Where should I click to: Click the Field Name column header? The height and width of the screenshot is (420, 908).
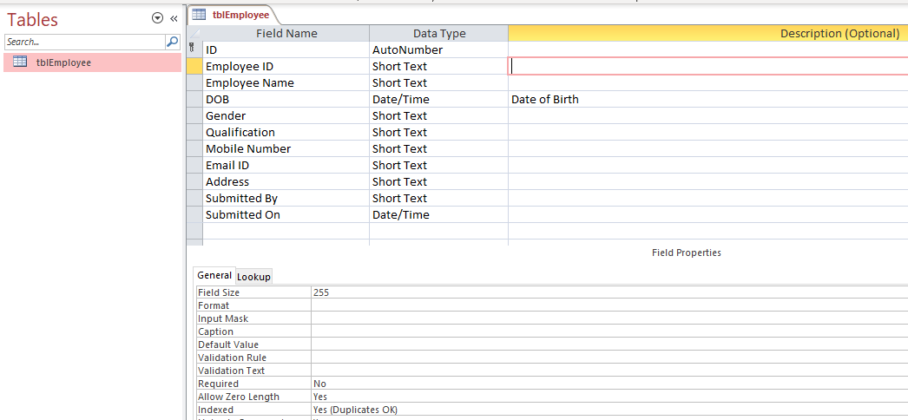click(x=286, y=34)
